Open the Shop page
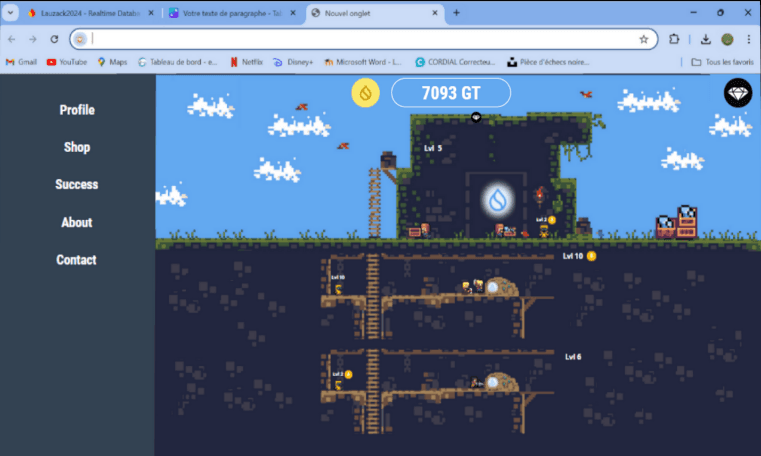This screenshot has height=456, width=761. pos(77,147)
